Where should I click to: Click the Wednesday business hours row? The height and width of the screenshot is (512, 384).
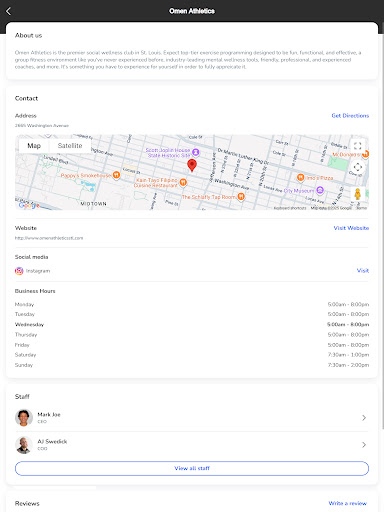pyautogui.click(x=192, y=324)
